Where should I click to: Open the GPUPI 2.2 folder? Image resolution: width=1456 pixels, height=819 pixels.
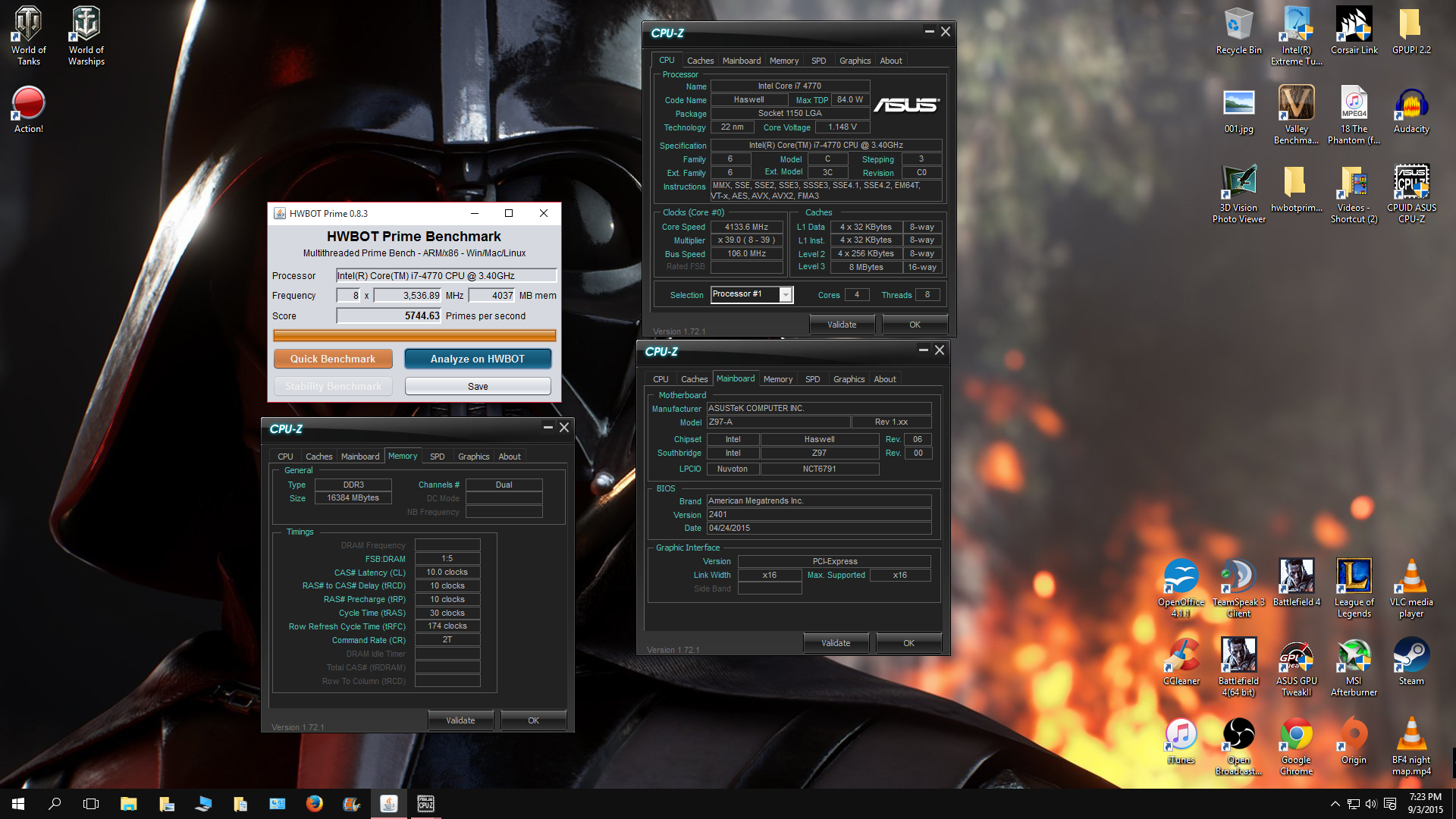pyautogui.click(x=1411, y=30)
